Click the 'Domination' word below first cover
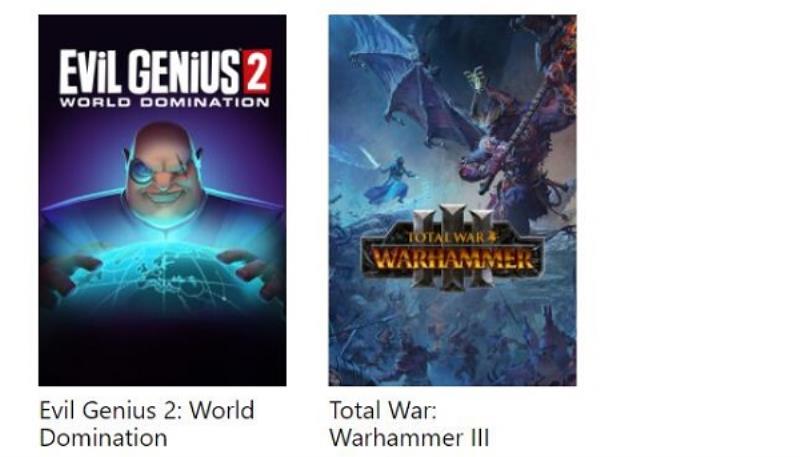 [104, 438]
